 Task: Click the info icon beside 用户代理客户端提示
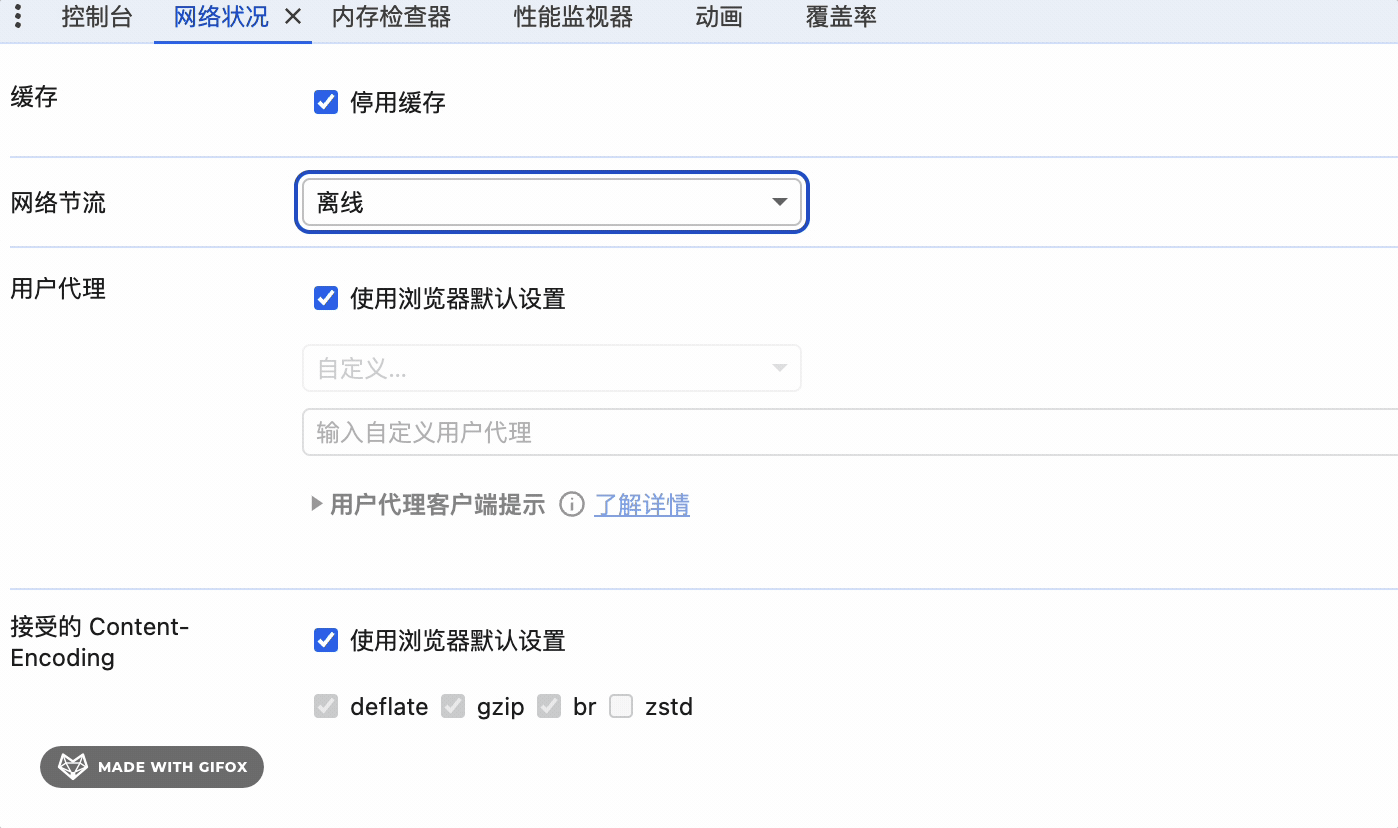[x=571, y=505]
